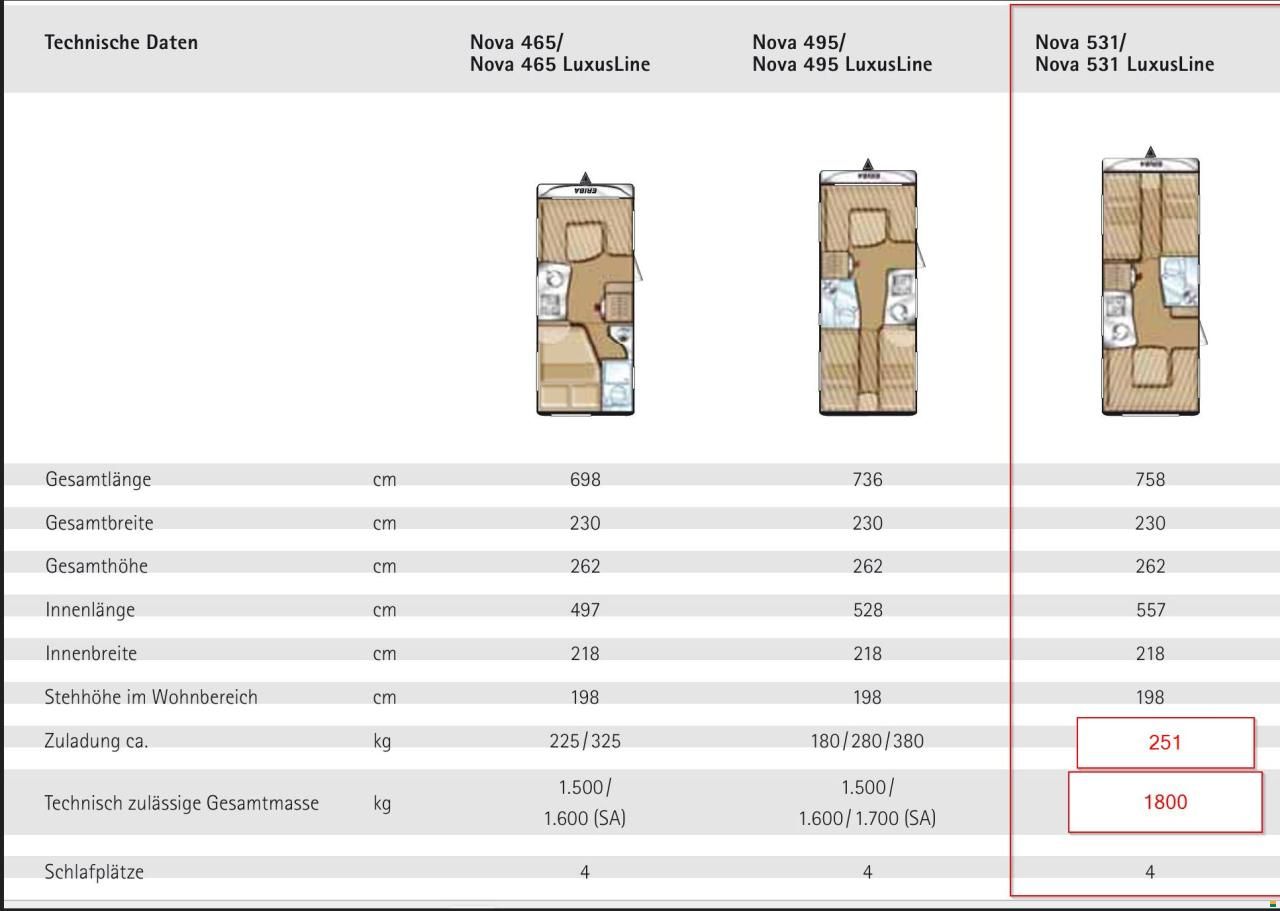Click the Gesamthöhe value 262 for Nova 495
The height and width of the screenshot is (911, 1280).
pos(867,567)
